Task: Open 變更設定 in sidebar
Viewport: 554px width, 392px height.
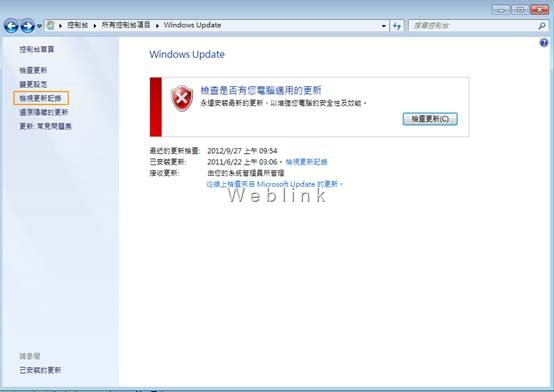Action: coord(33,84)
